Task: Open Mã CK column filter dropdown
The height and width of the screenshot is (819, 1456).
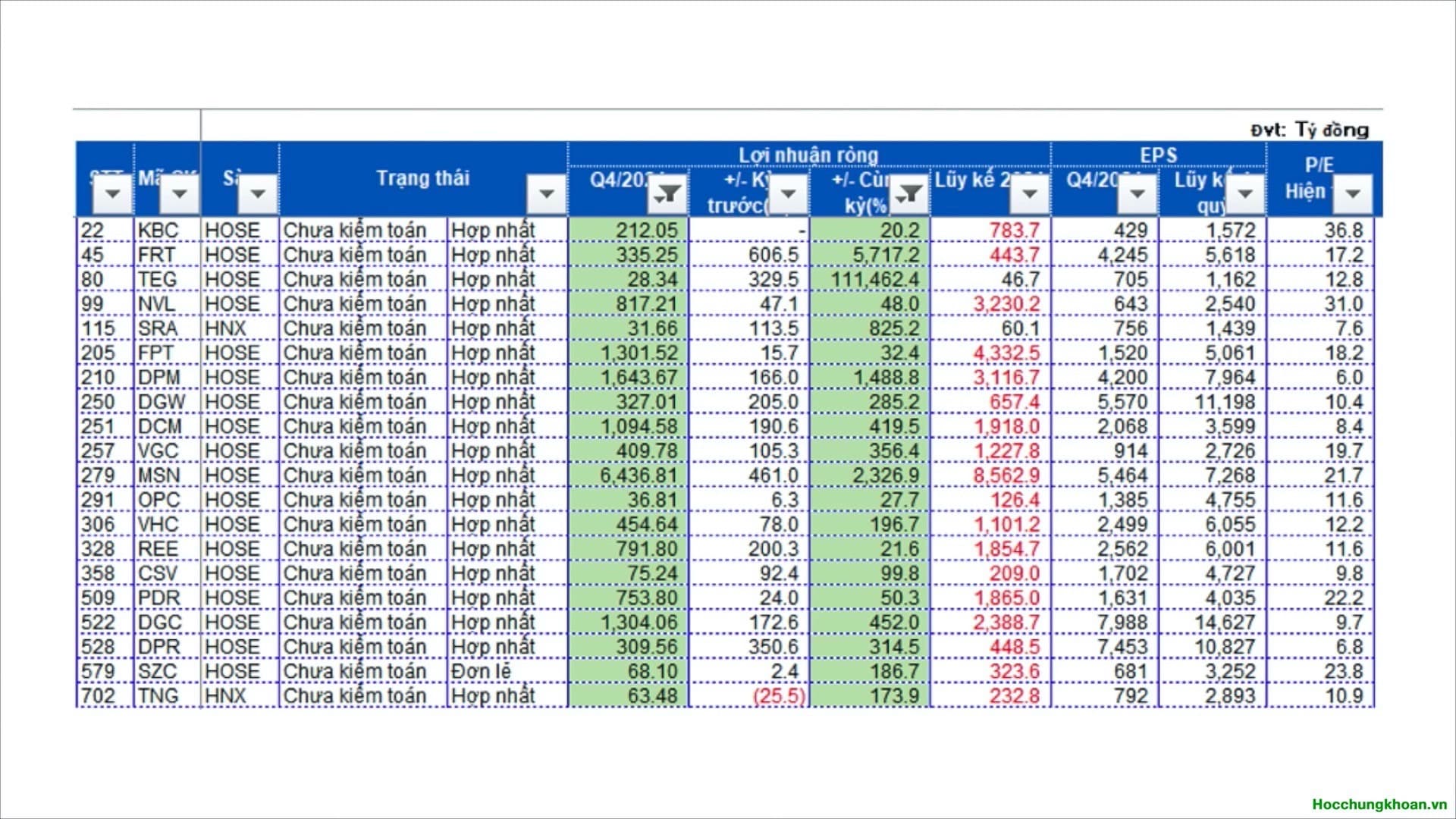Action: (180, 194)
